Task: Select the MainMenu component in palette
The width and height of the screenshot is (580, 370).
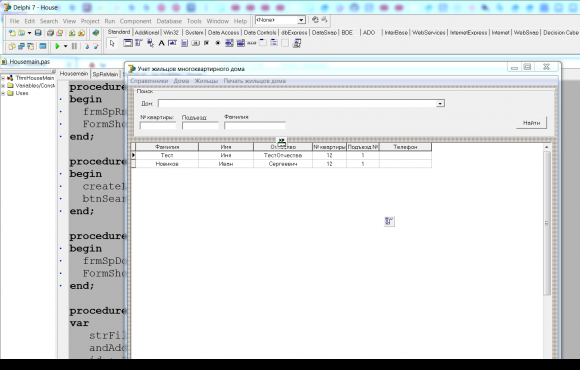Action: coord(139,43)
